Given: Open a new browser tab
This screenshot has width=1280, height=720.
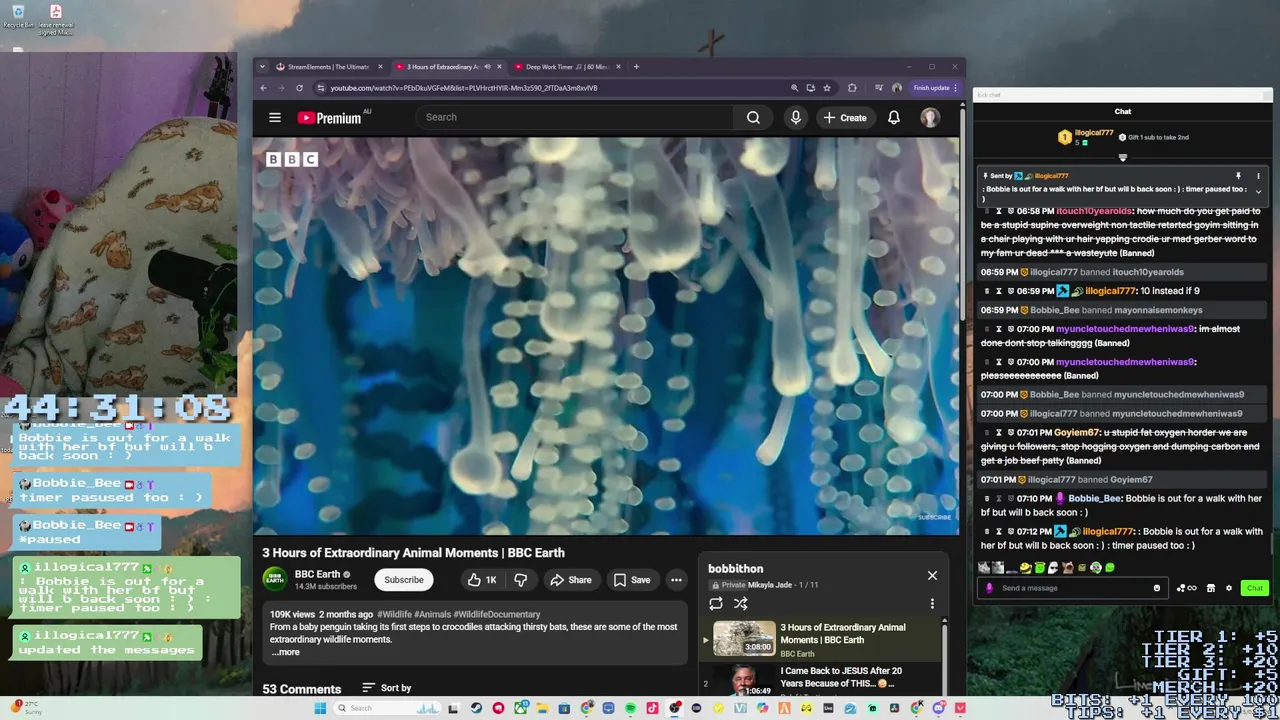Looking at the screenshot, I should click(636, 67).
